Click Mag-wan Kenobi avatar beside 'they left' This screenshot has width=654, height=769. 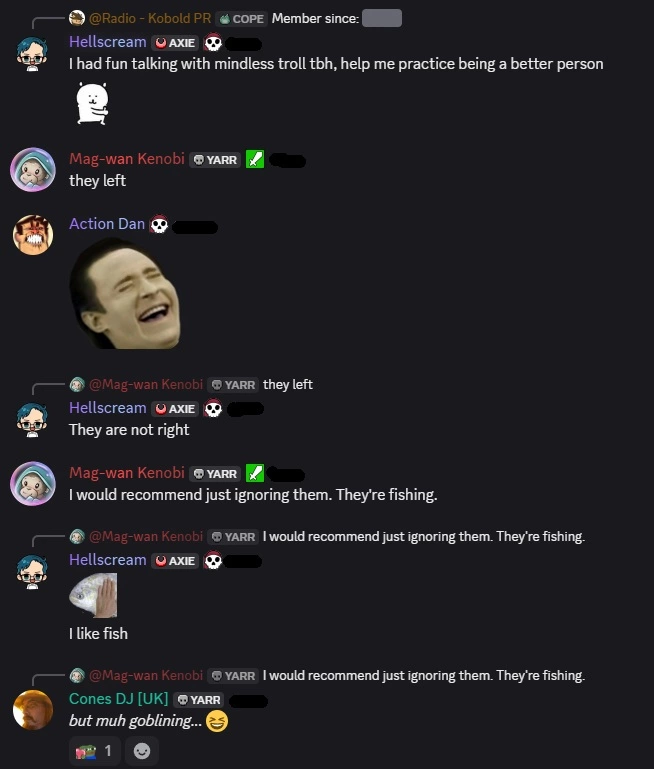33,170
